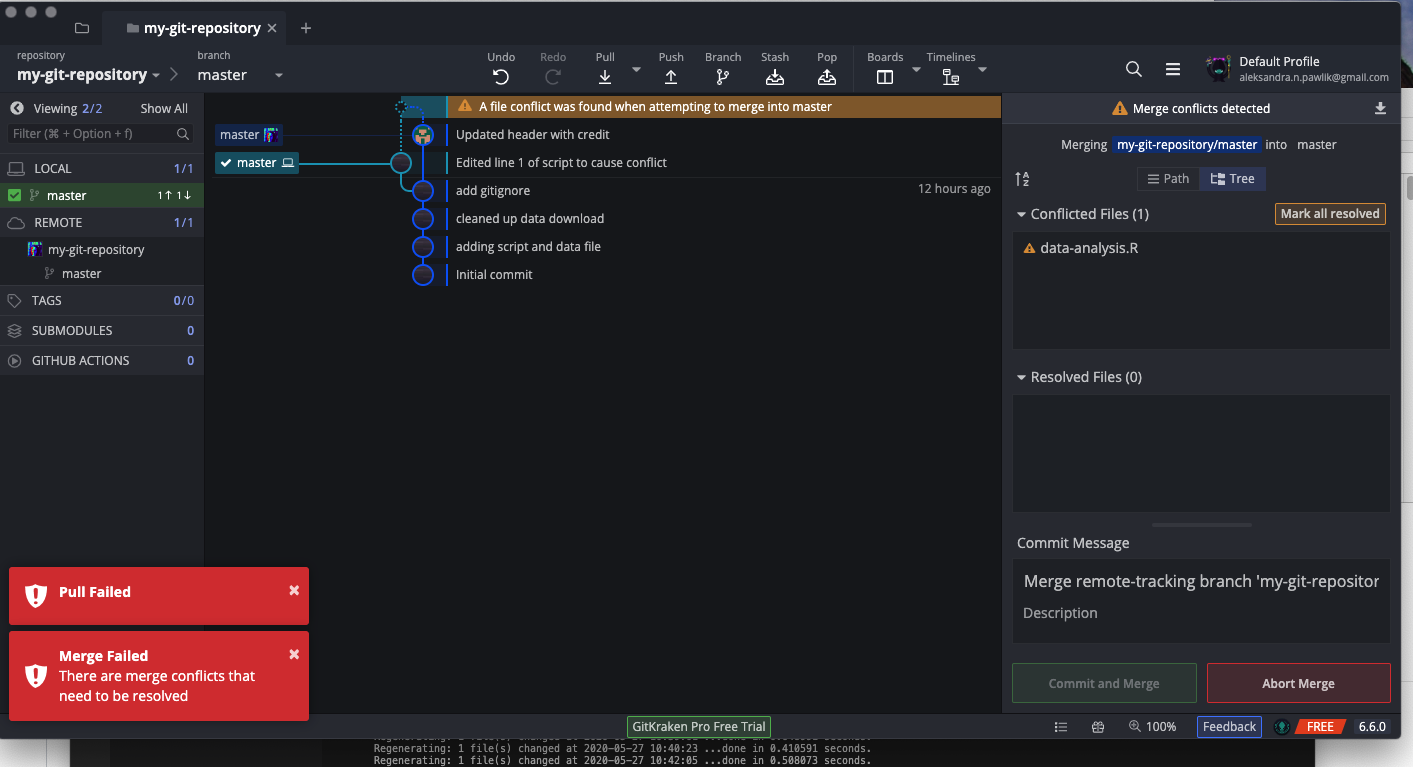Click the gift icon in the status bar

point(1098,727)
